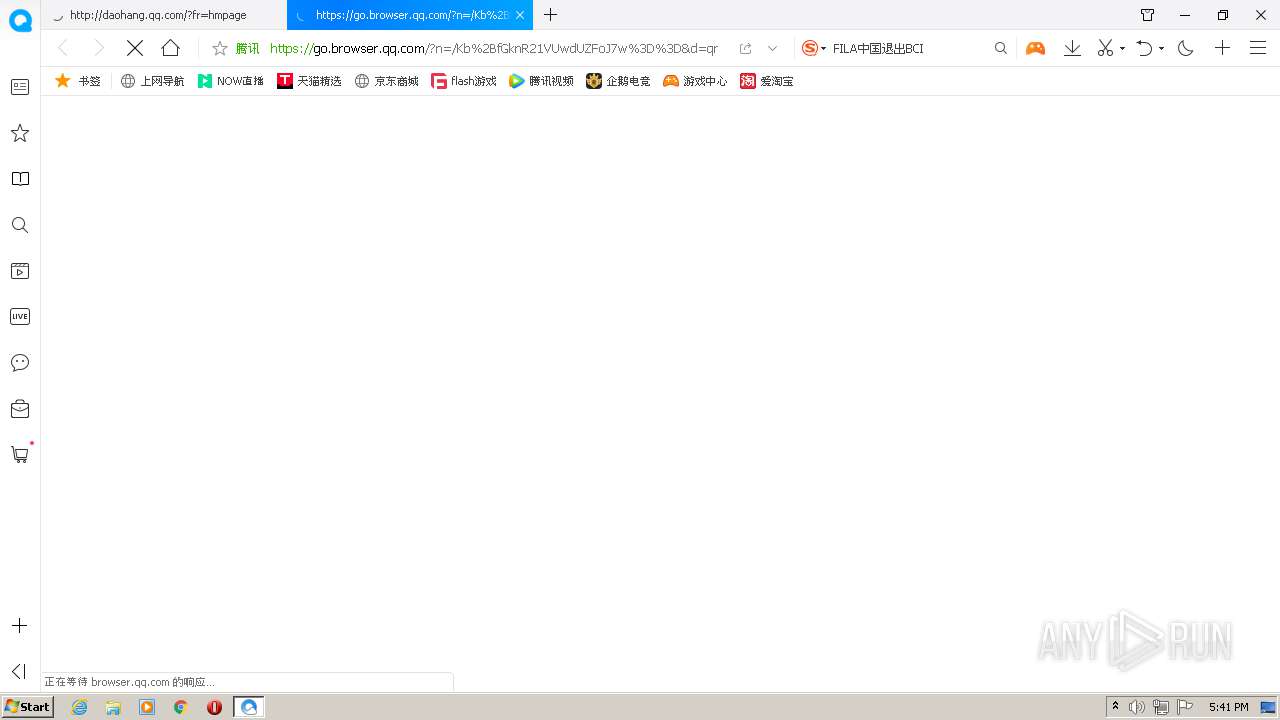Image resolution: width=1280 pixels, height=720 pixels.
Task: Open the mailbox sidebar icon
Action: [20, 409]
